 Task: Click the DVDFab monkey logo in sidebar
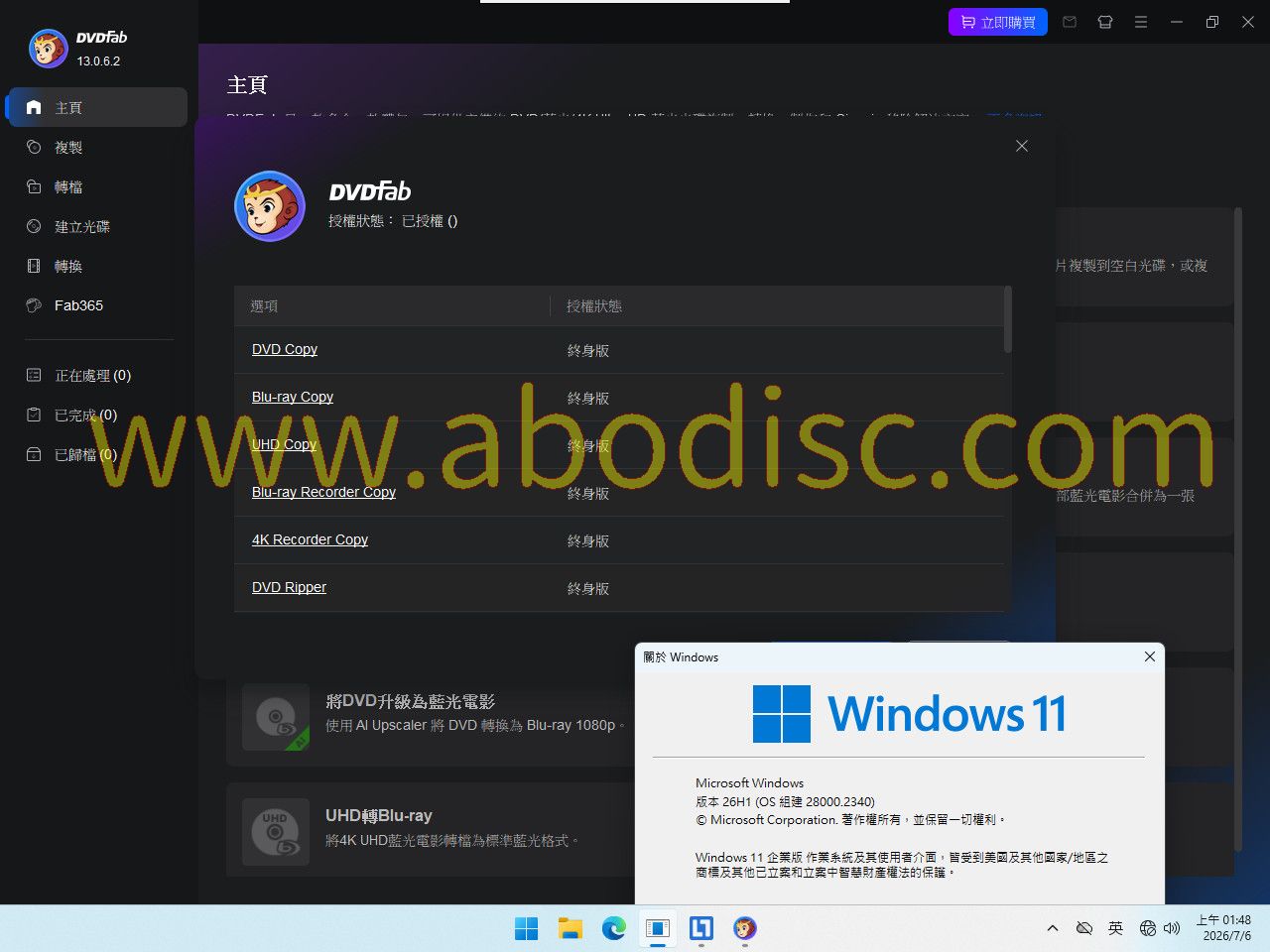pos(48,48)
